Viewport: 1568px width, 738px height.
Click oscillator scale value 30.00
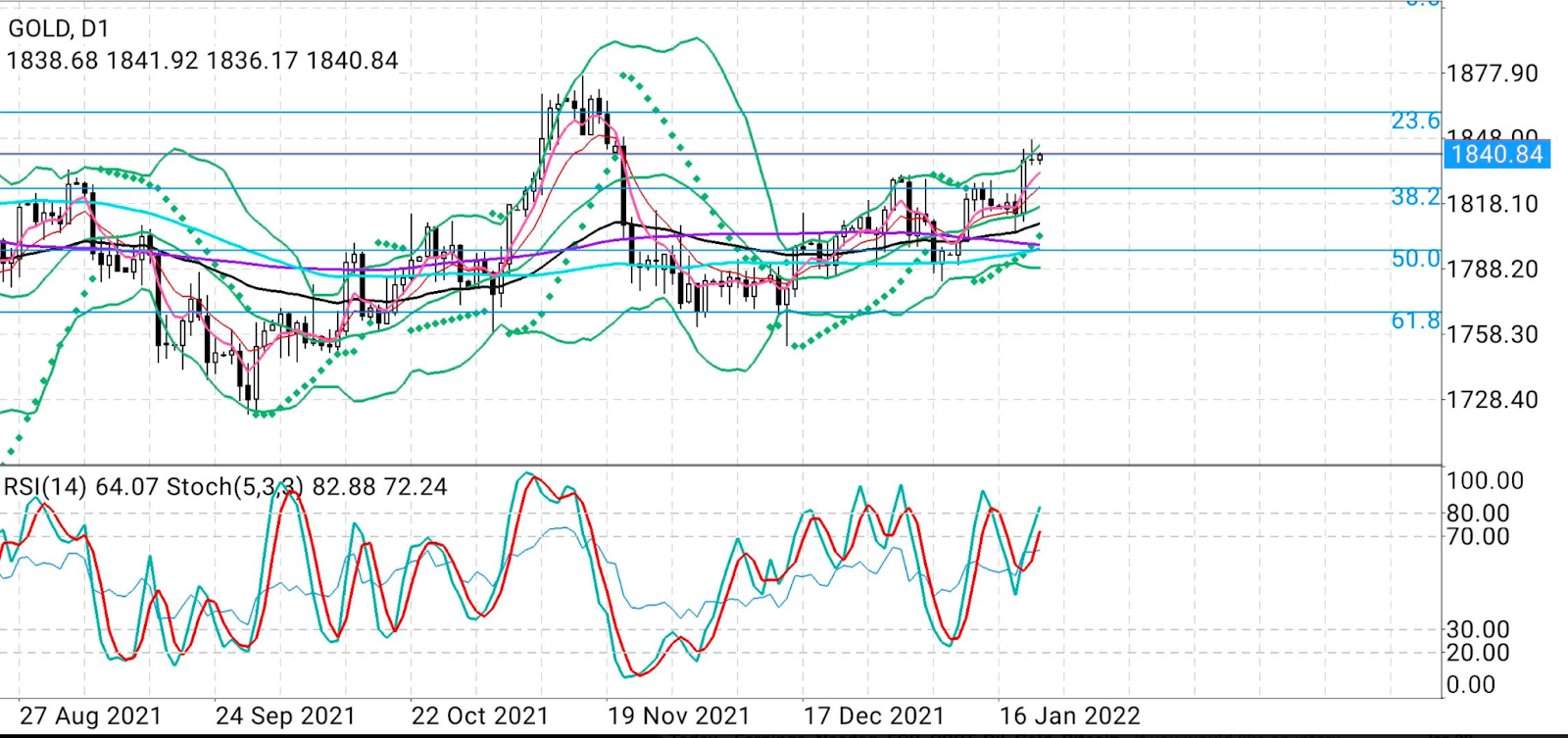point(1479,629)
